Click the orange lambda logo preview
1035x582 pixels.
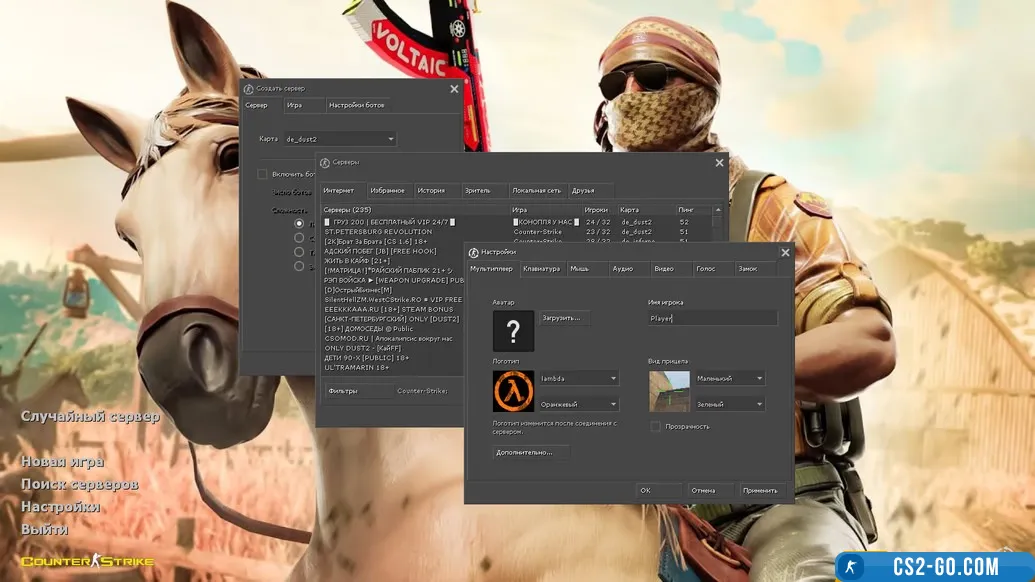[513, 391]
